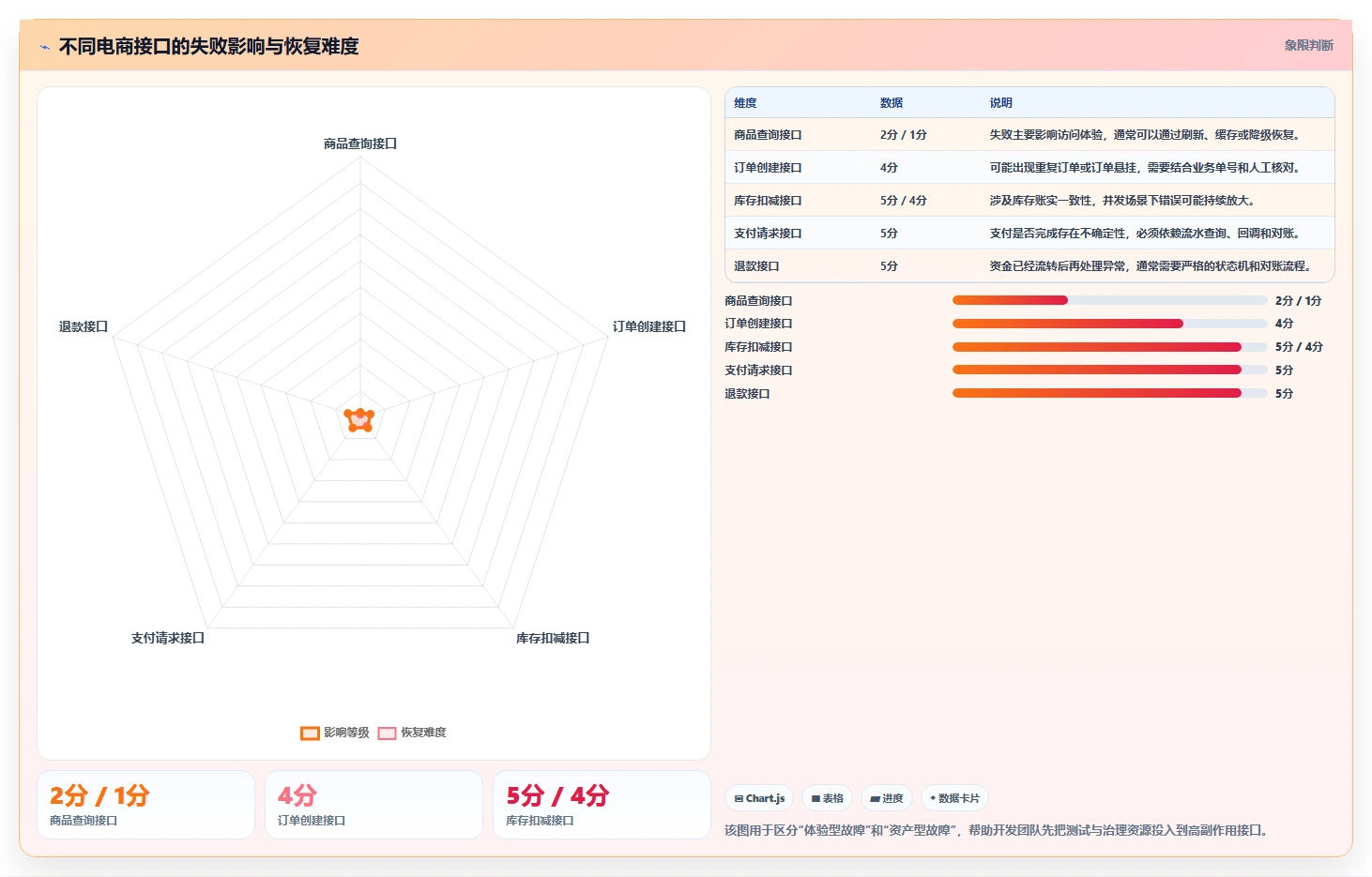Select 商品查询接口 cell in the table

click(x=768, y=135)
